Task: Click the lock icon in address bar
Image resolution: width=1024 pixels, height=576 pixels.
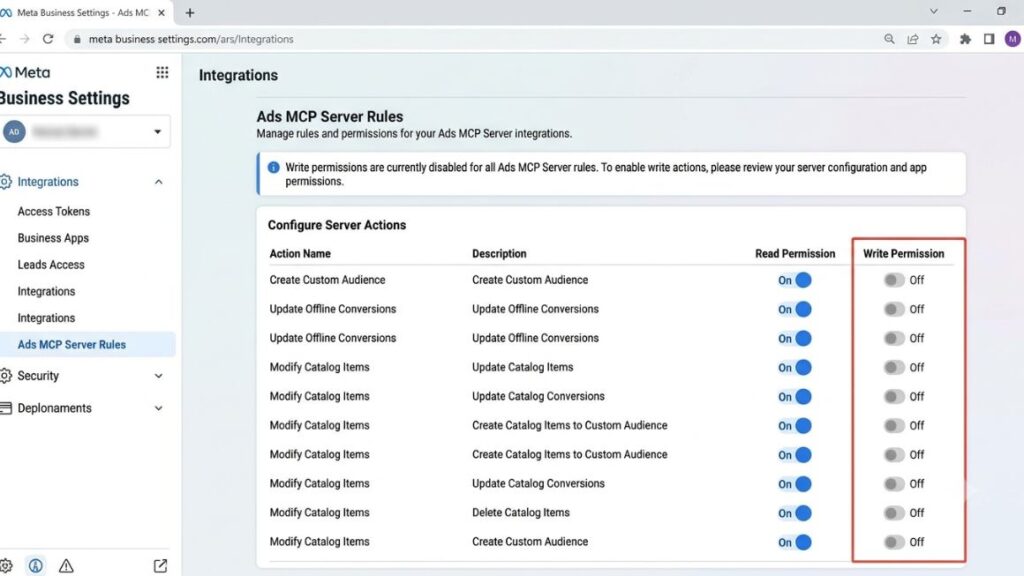Action: tap(77, 39)
